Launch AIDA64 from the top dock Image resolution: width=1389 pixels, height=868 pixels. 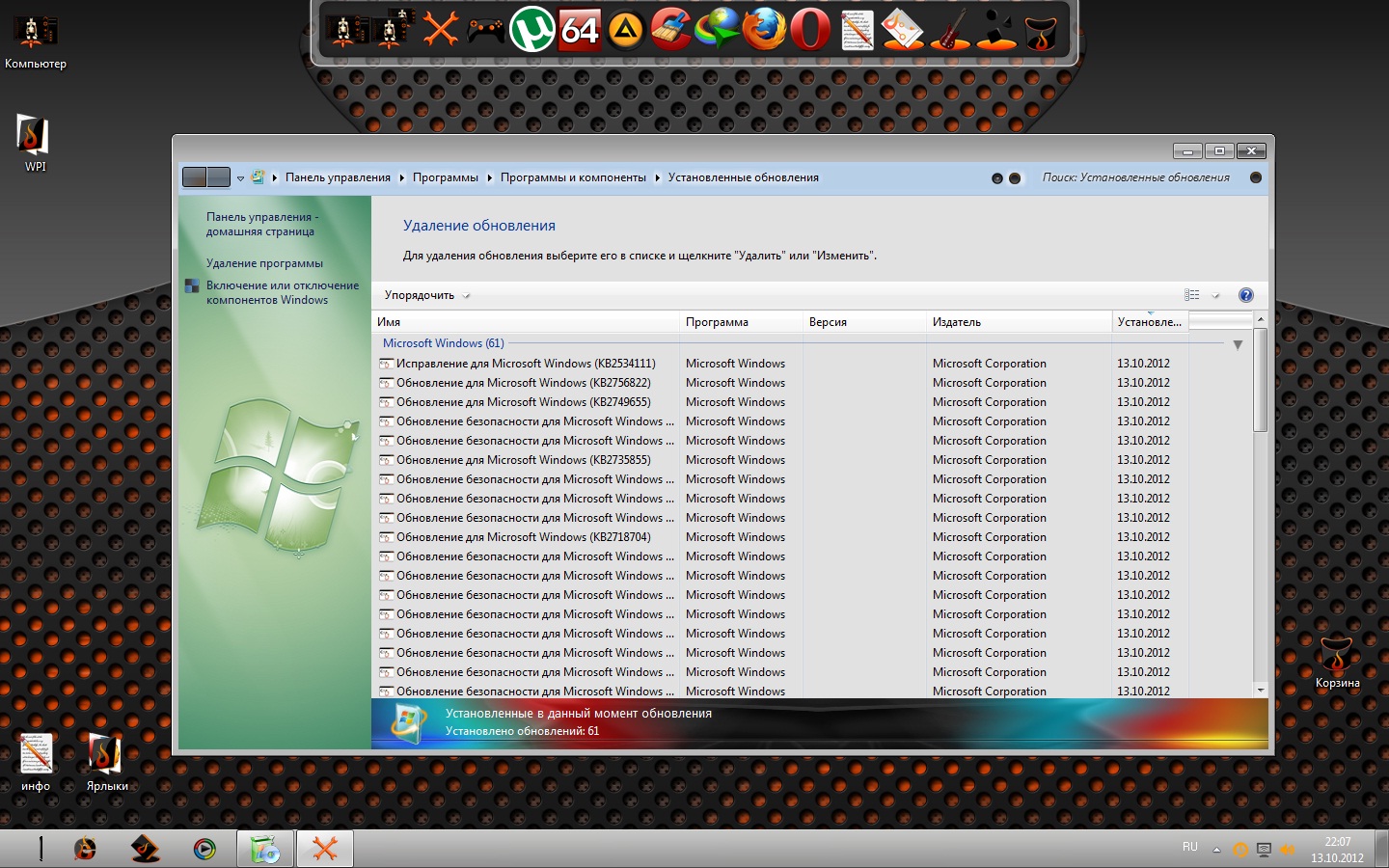pyautogui.click(x=580, y=30)
